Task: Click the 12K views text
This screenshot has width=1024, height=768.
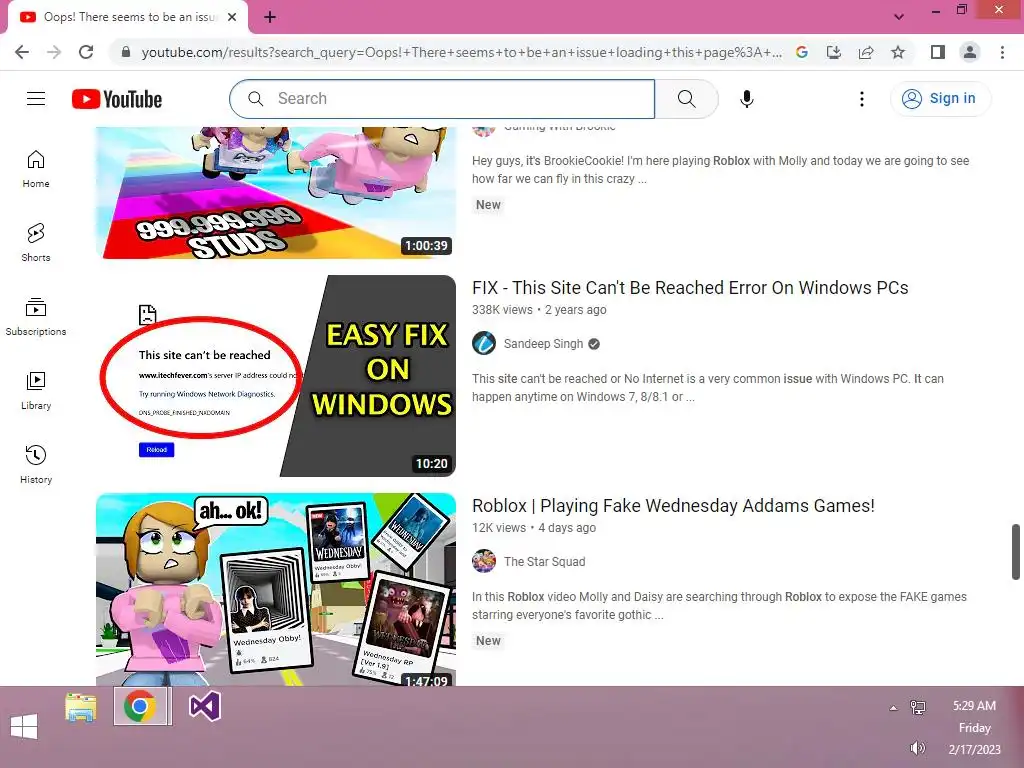Action: [499, 528]
